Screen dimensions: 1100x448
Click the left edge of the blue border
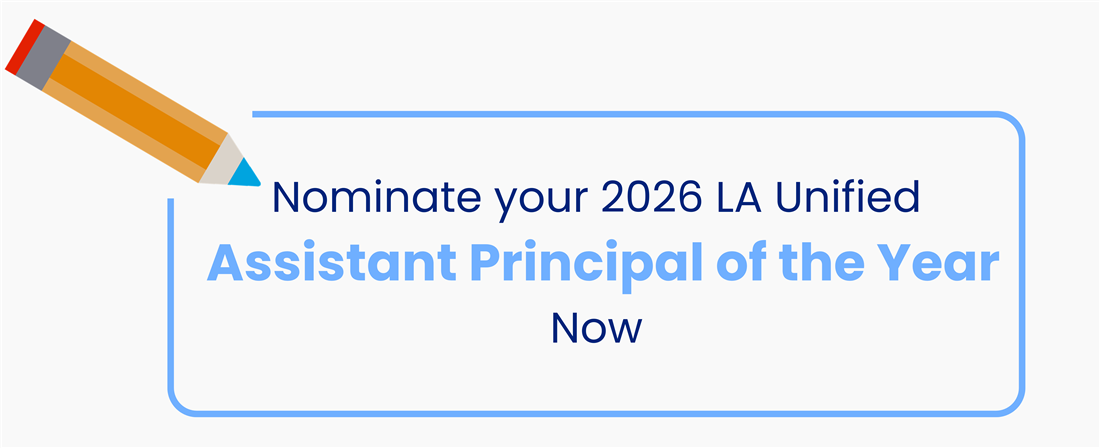(171, 300)
